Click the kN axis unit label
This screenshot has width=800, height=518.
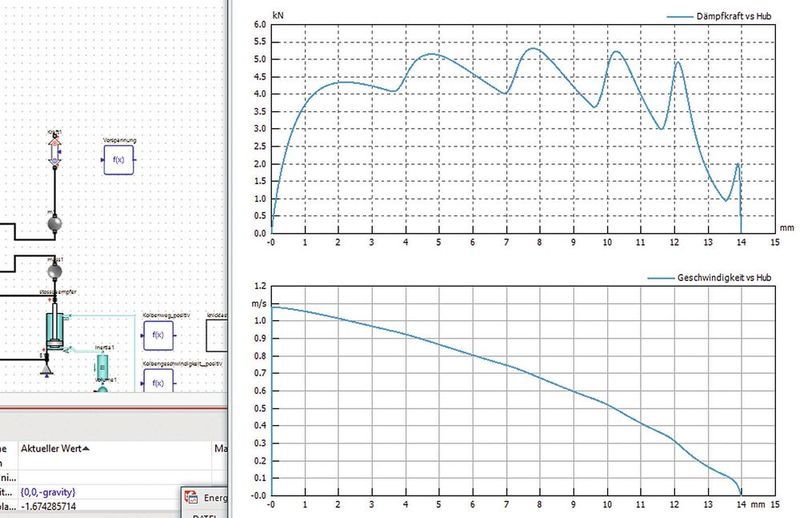(x=278, y=15)
